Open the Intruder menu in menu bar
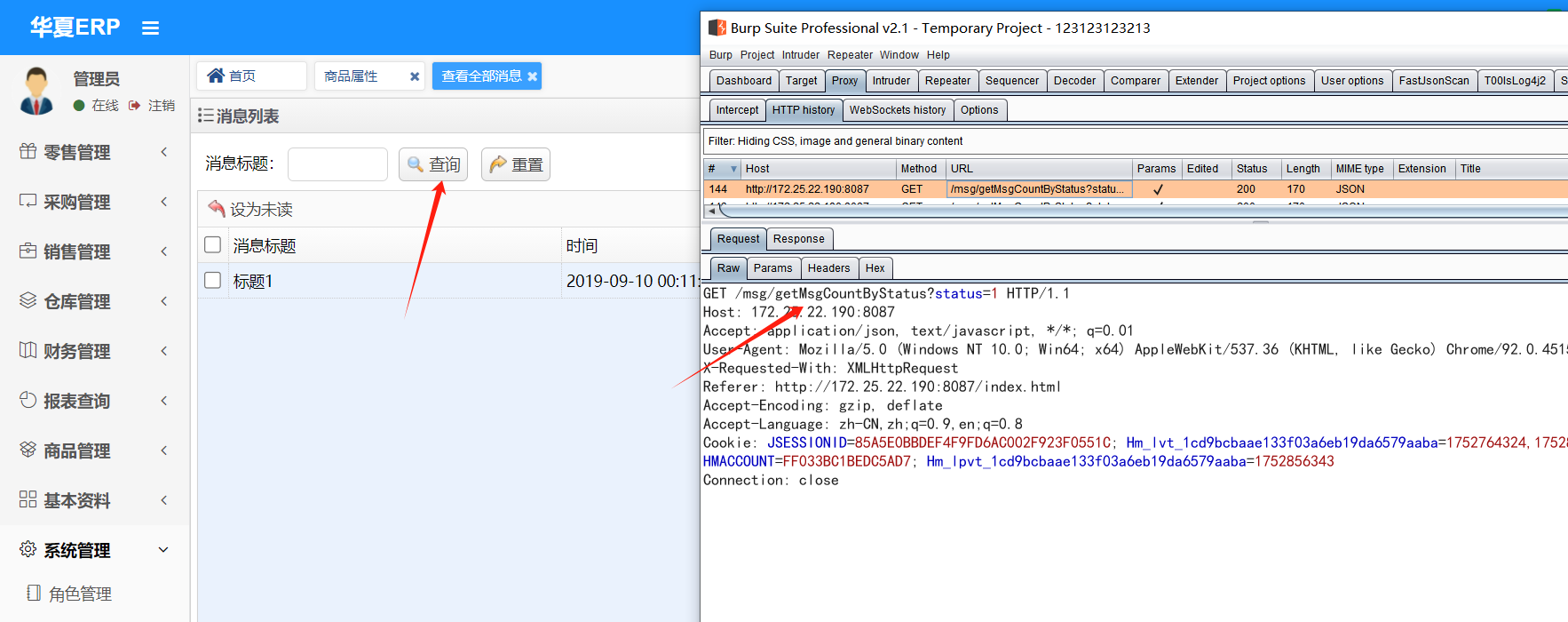This screenshot has width=1568, height=622. [801, 55]
